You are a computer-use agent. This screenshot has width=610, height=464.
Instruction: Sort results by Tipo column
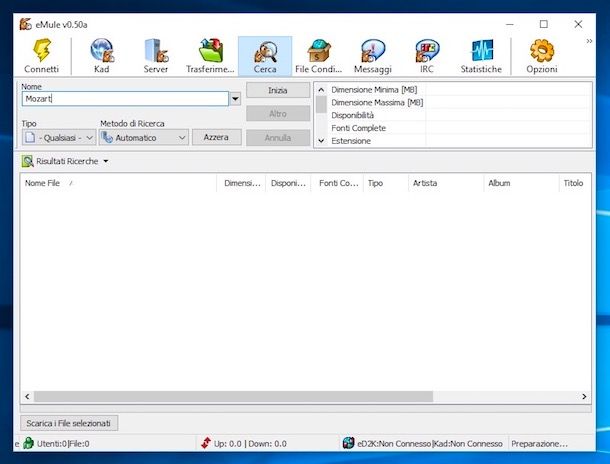(x=386, y=183)
